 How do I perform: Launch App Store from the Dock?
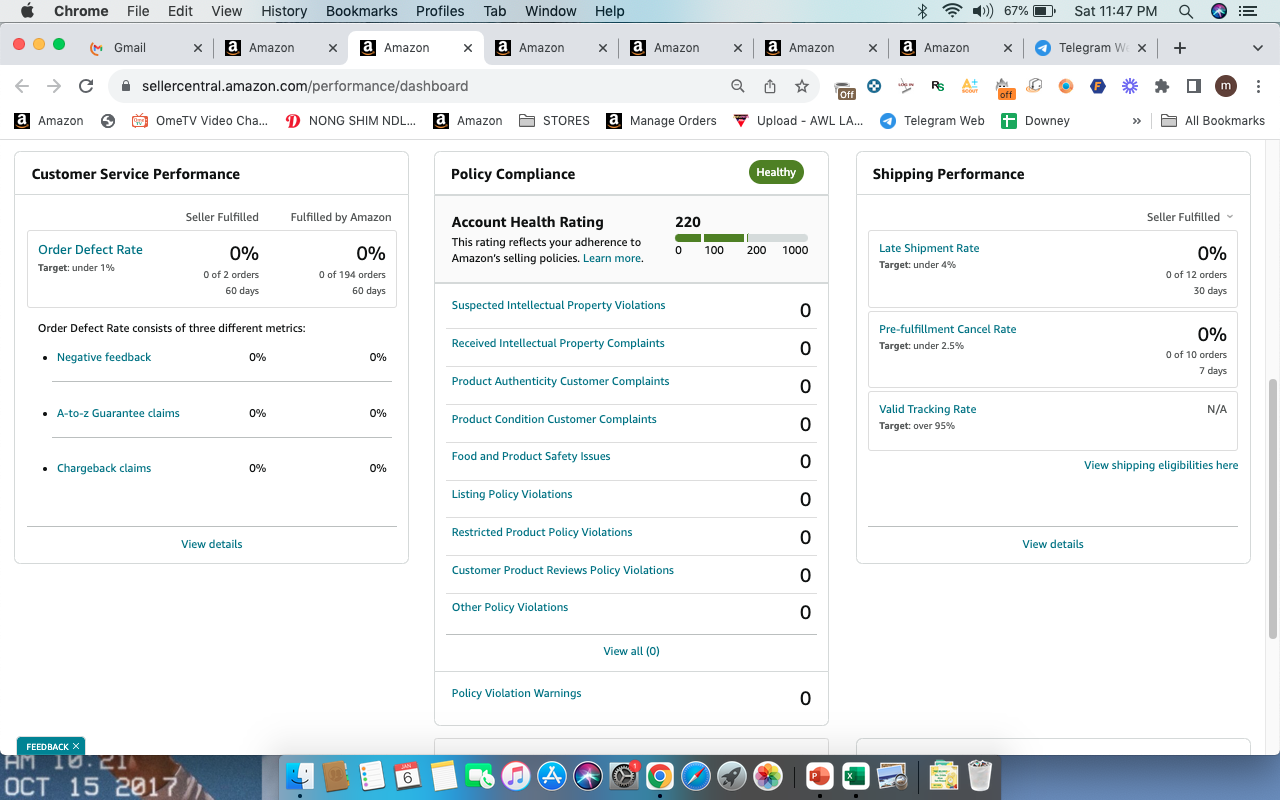point(552,775)
